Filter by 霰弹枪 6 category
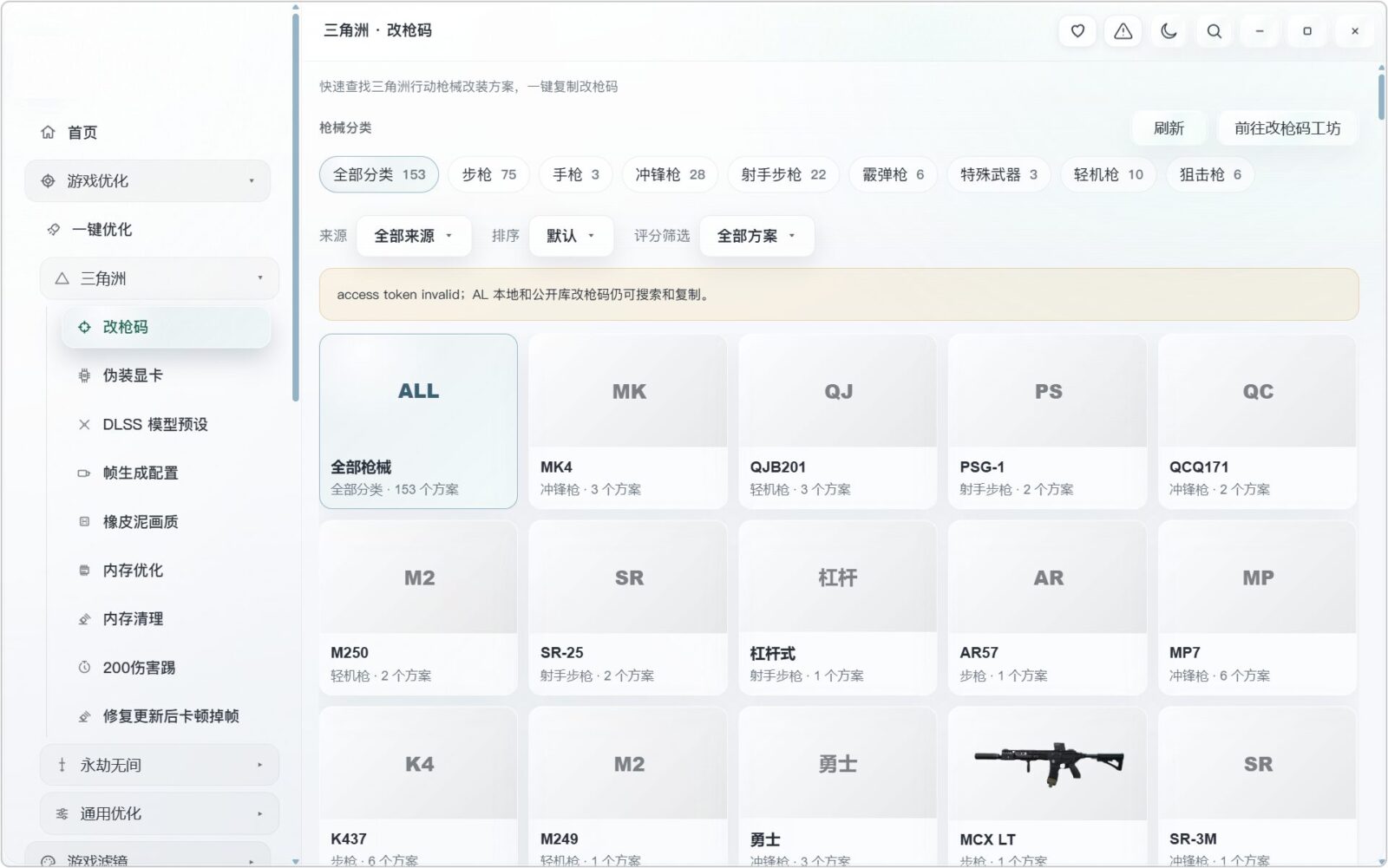Screen dimensions: 1388x868 [893, 174]
